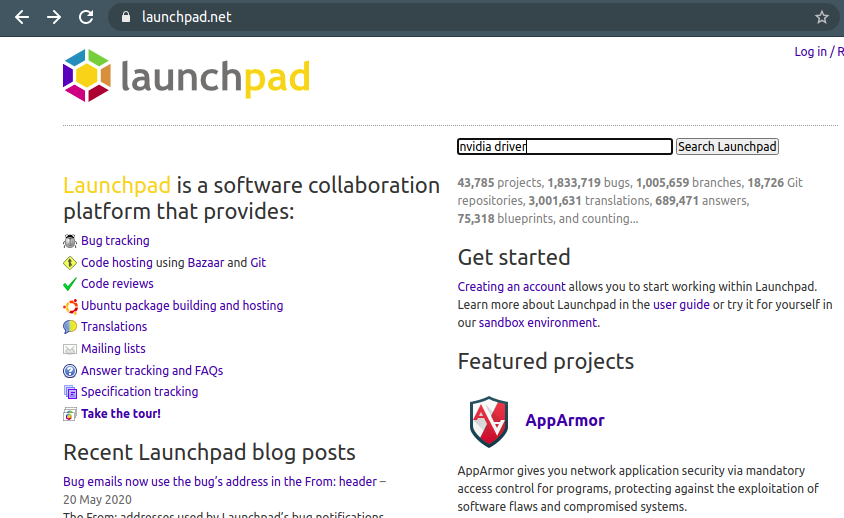The height and width of the screenshot is (518, 844).
Task: Go back using the browser back arrow
Action: [22, 17]
